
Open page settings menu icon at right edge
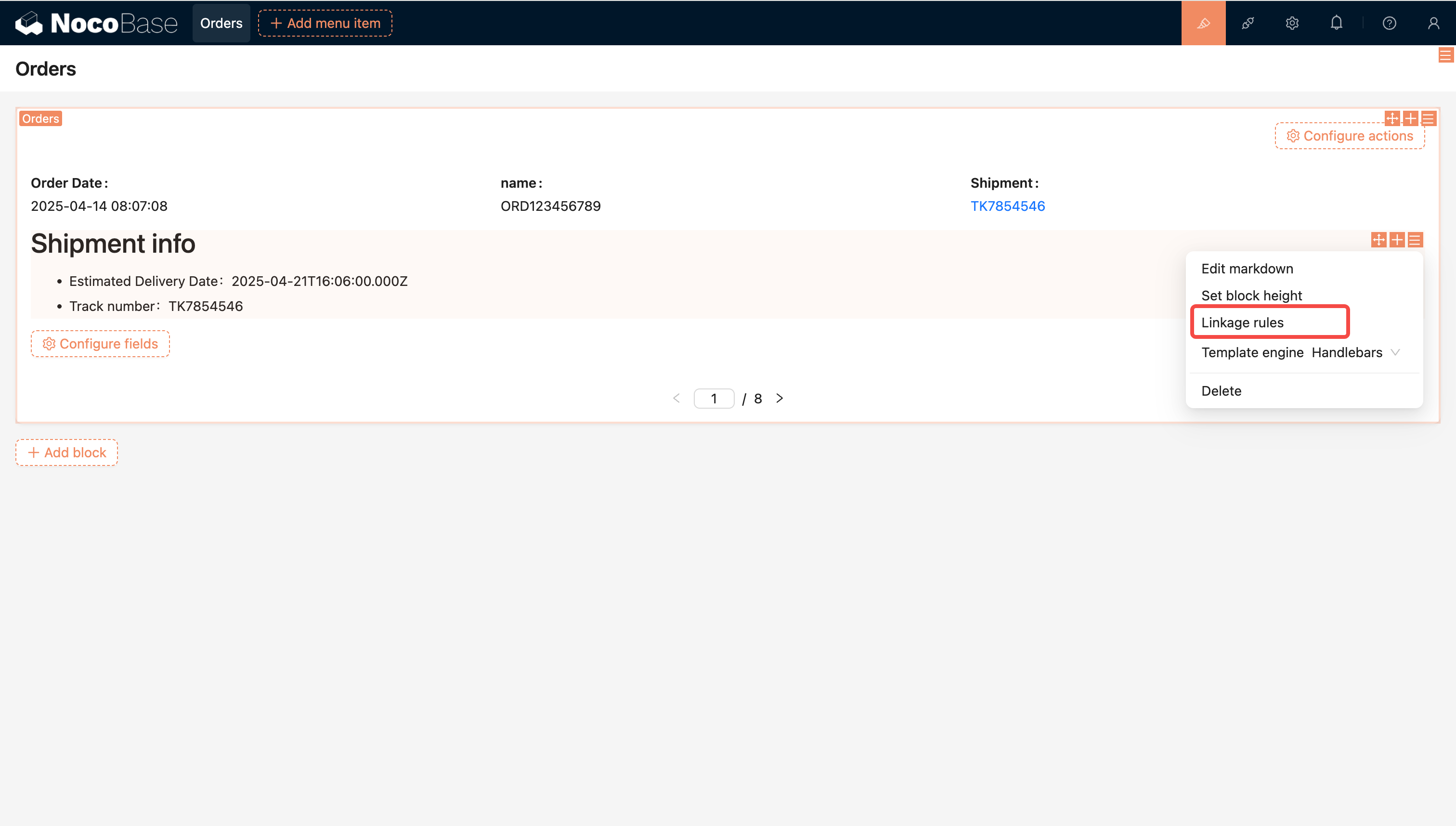[1445, 55]
